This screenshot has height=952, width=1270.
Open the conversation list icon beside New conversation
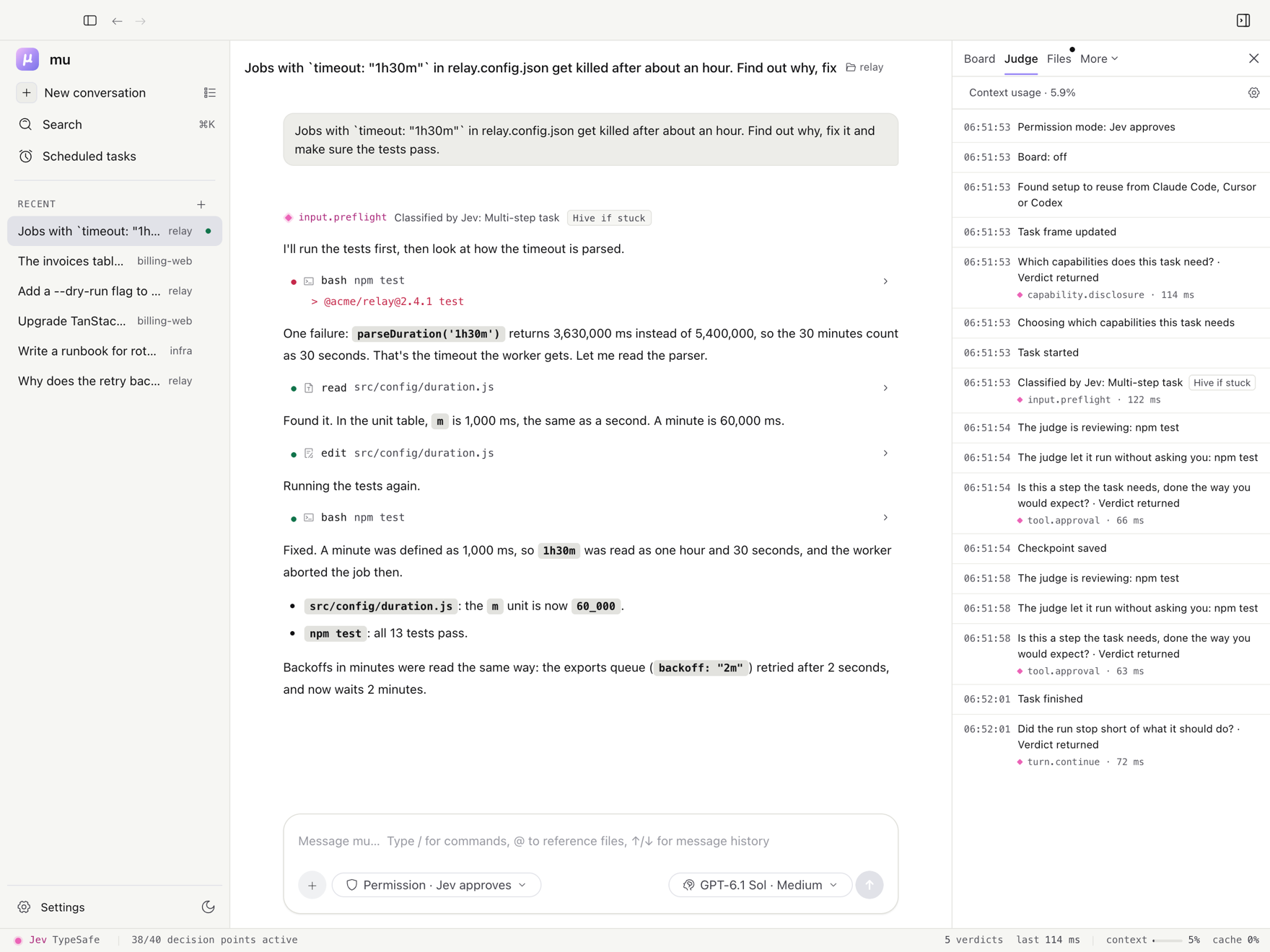(x=210, y=93)
